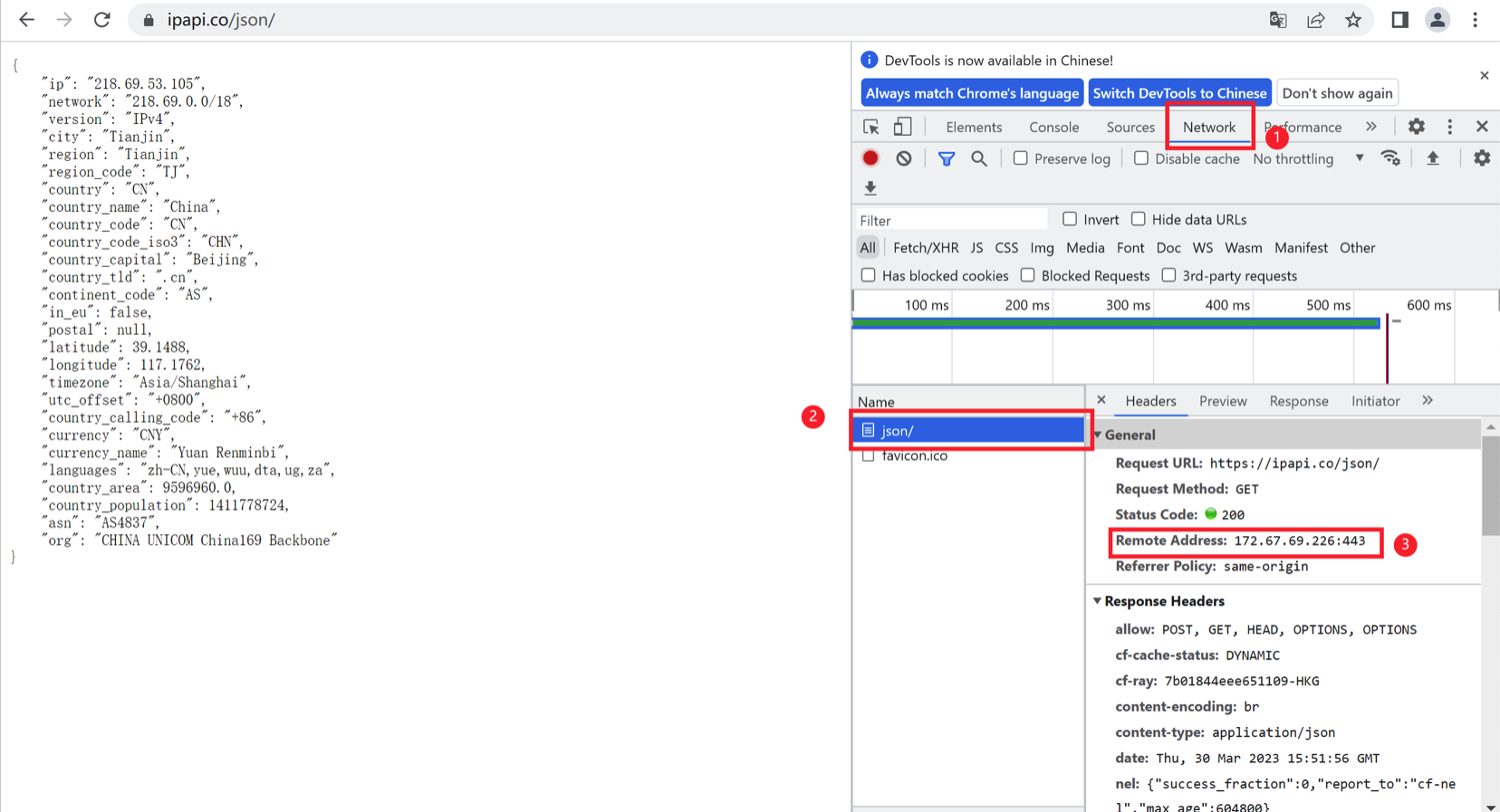Close the DevTools panel
The height and width of the screenshot is (812, 1500).
click(1482, 127)
